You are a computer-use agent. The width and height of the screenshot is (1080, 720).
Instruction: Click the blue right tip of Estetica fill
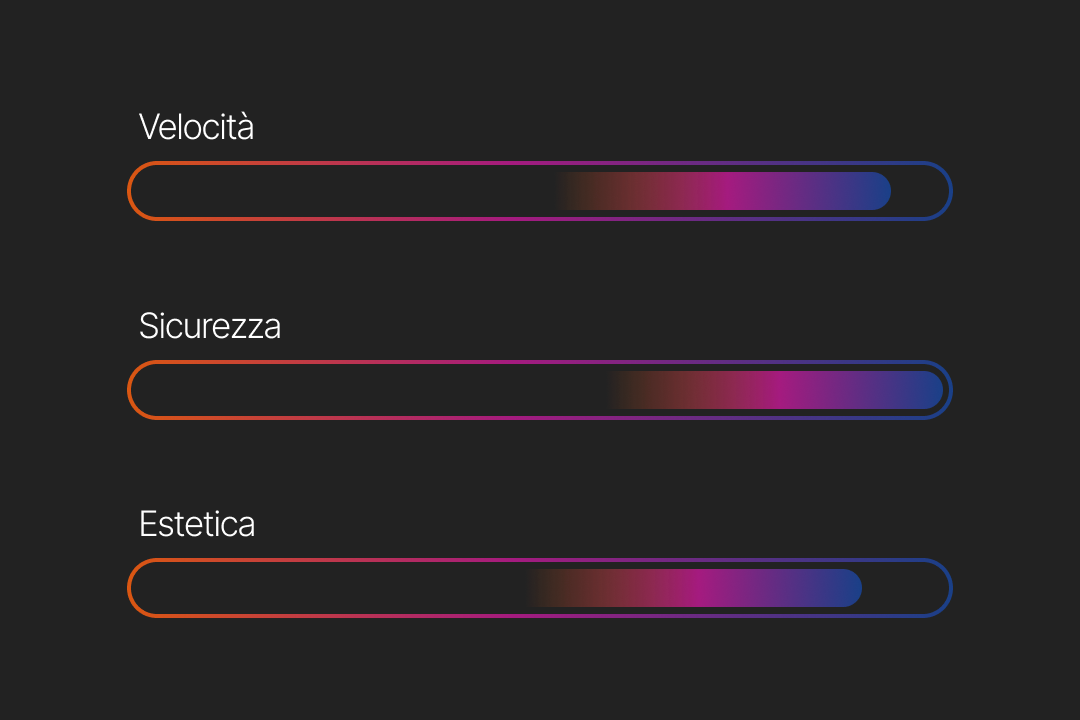point(848,588)
